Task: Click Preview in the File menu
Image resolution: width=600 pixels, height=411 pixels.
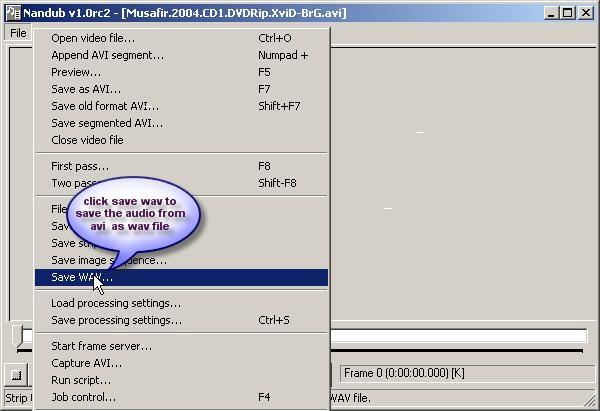Action: pyautogui.click(x=181, y=72)
